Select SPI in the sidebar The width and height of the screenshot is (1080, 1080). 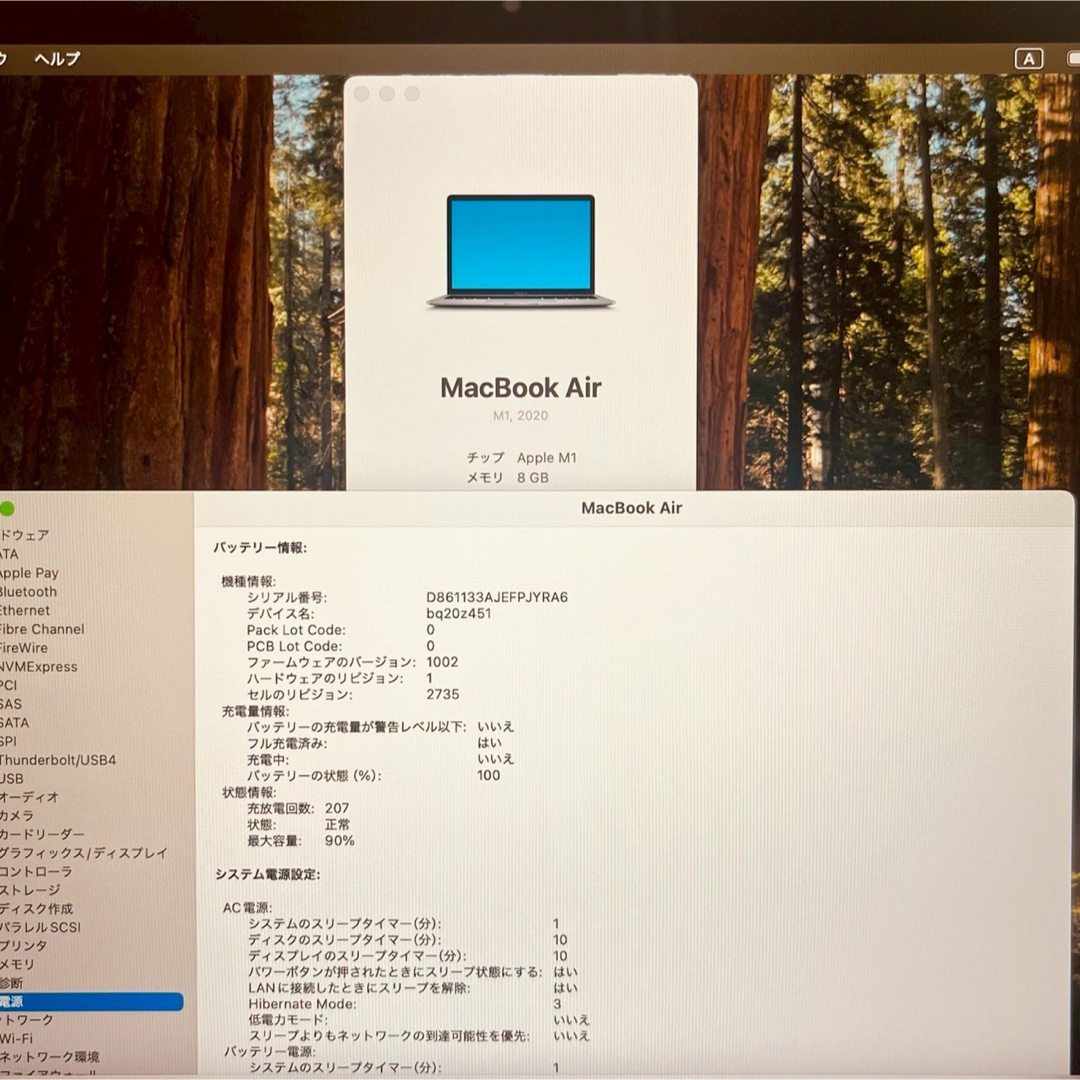(8, 741)
